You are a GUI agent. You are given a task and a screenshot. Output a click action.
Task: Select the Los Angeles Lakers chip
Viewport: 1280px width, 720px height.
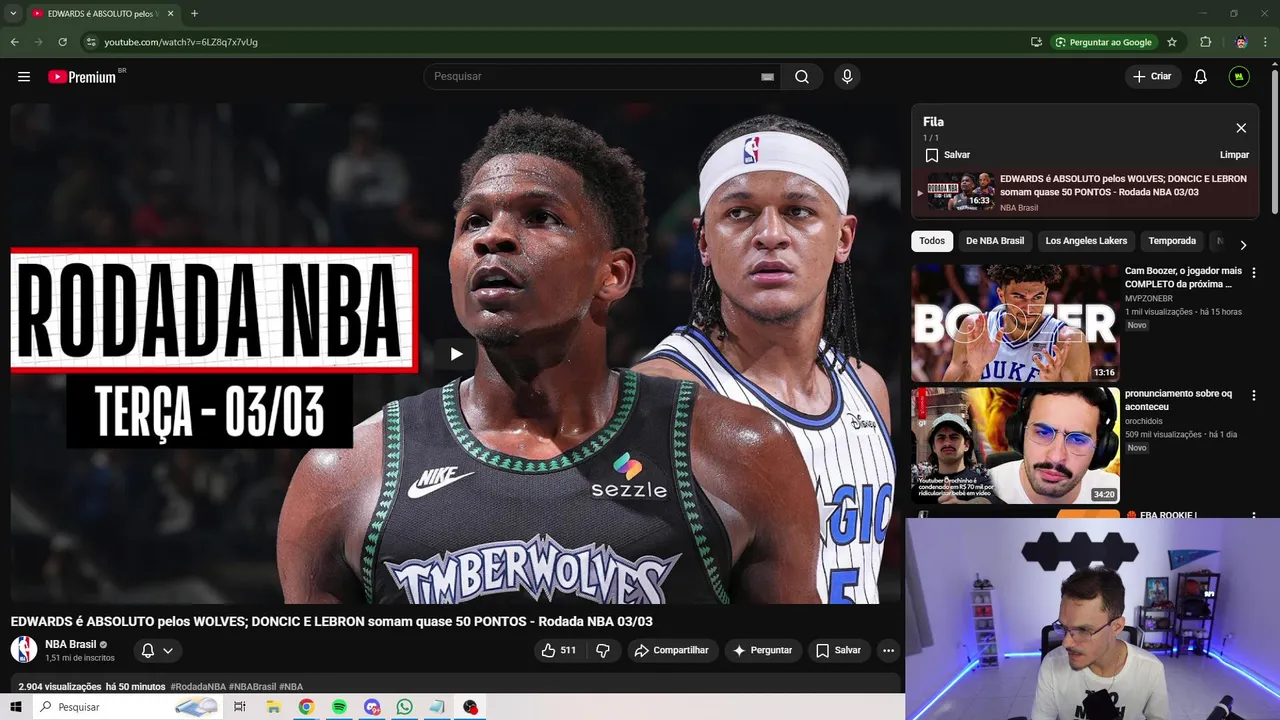1086,241
